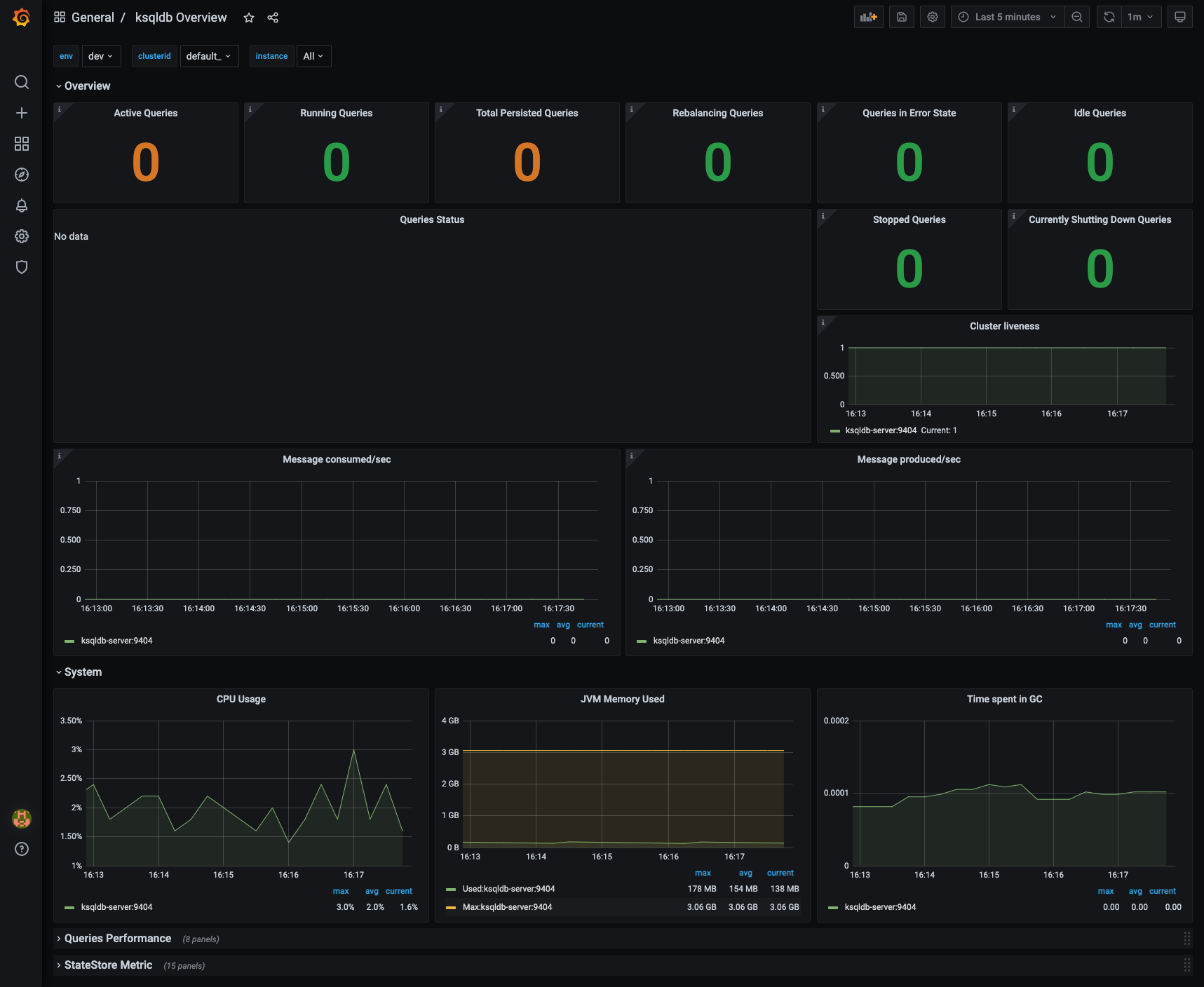Refresh the dashboard now
The image size is (1204, 987).
1109,17
